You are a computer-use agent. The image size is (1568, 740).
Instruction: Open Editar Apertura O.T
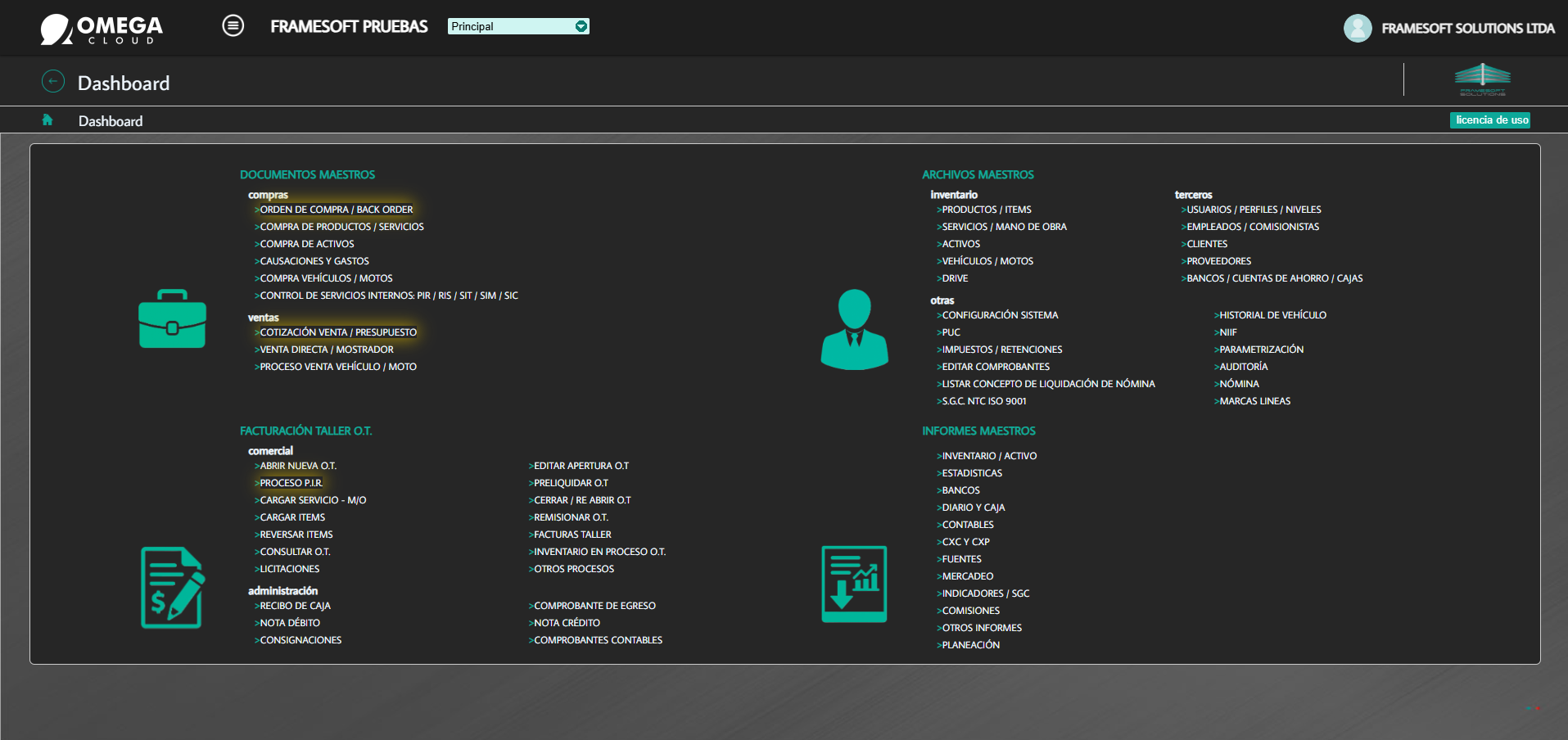click(581, 466)
